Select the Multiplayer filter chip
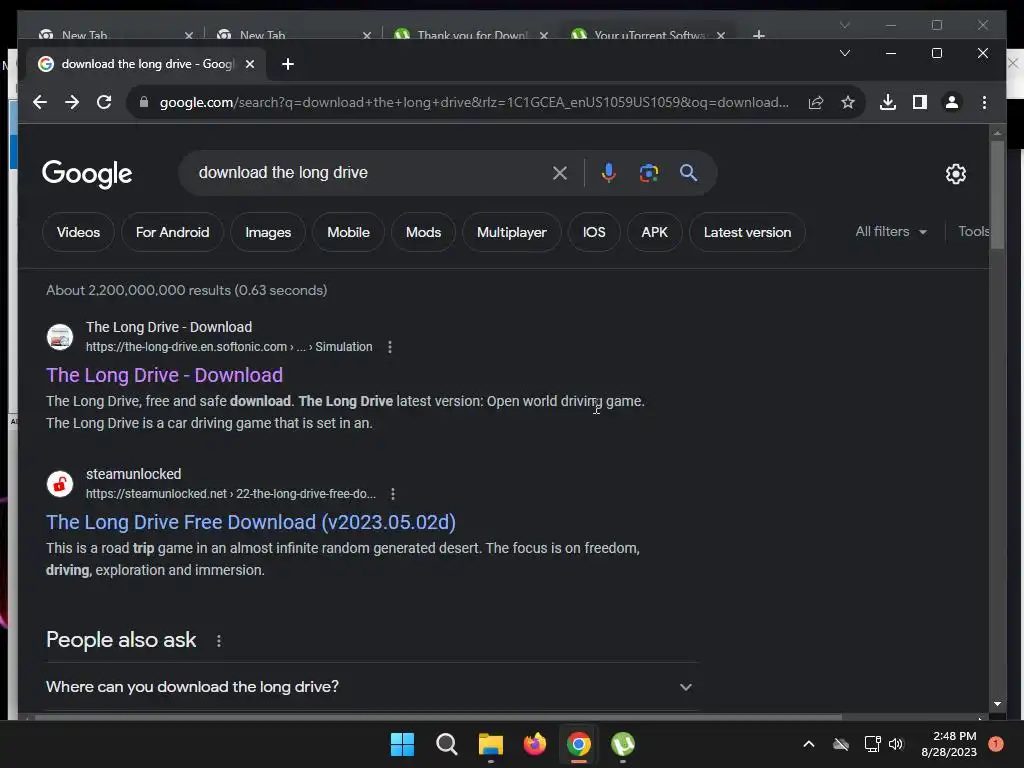The height and width of the screenshot is (768, 1024). [x=511, y=232]
